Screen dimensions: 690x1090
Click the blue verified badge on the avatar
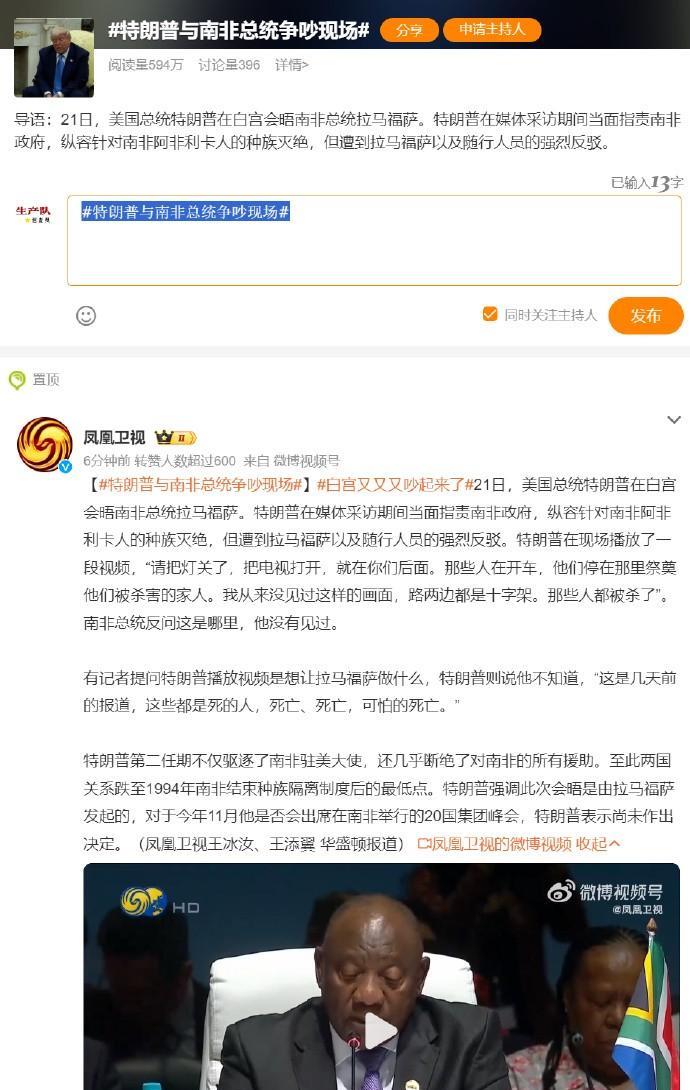pyautogui.click(x=65, y=466)
